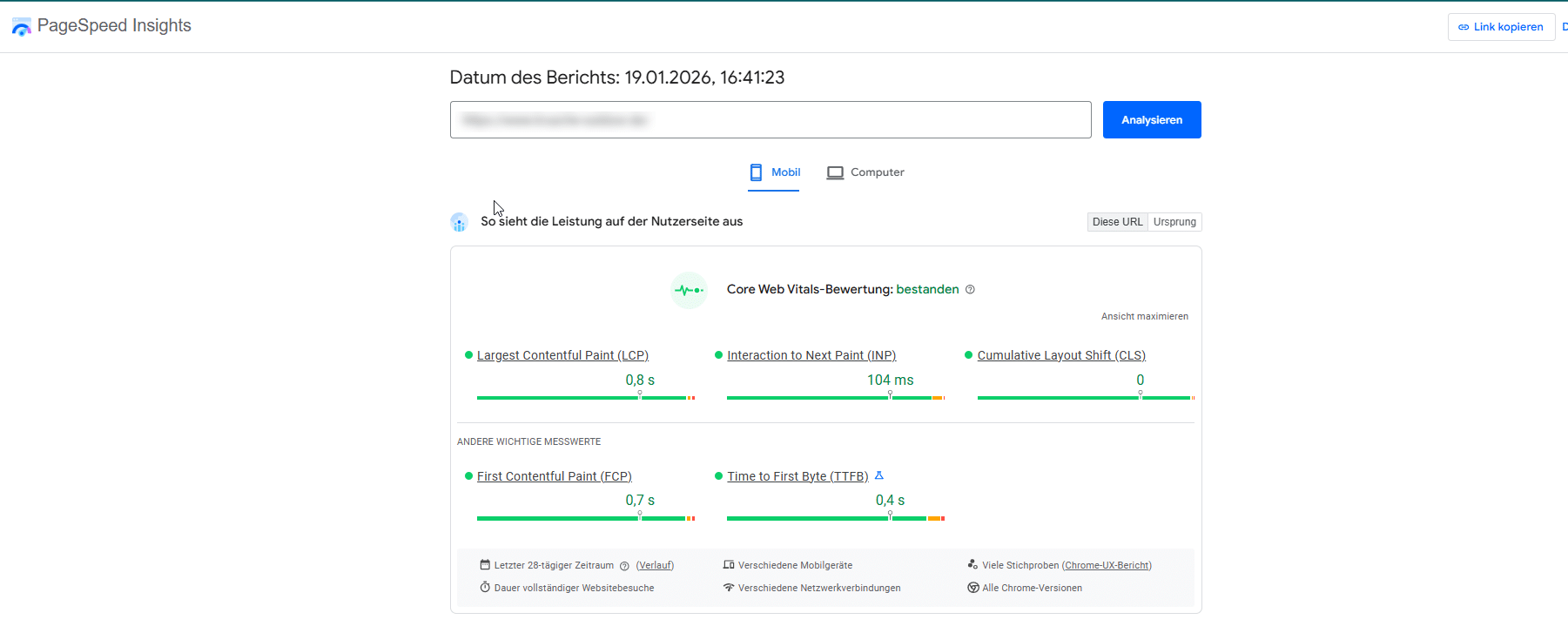Click the 'ANDERE WICHTIGE MESSWERTE' label
The image size is (1568, 633).
529,441
